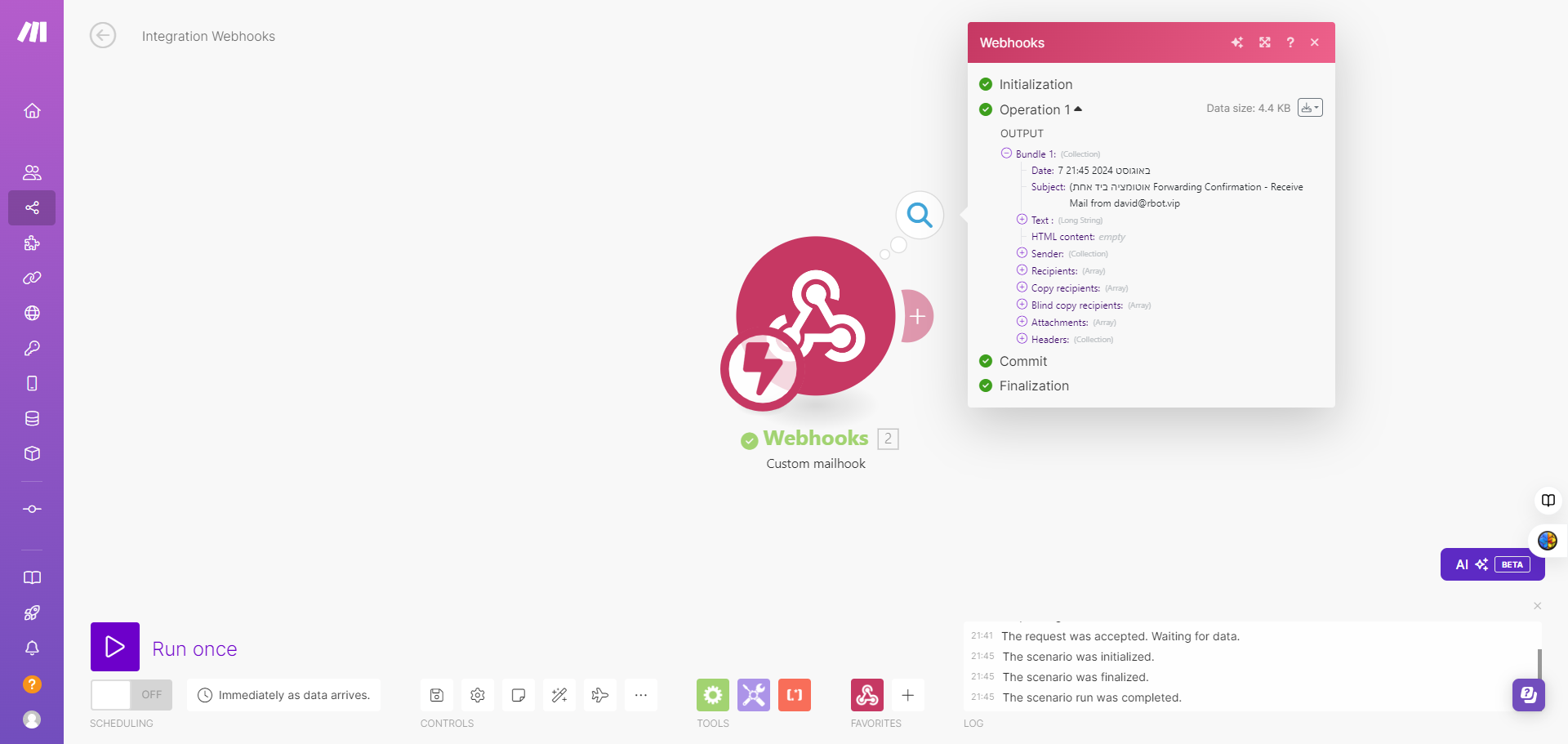Open Notifications bell icon
Image resolution: width=1568 pixels, height=744 pixels.
pos(32,648)
